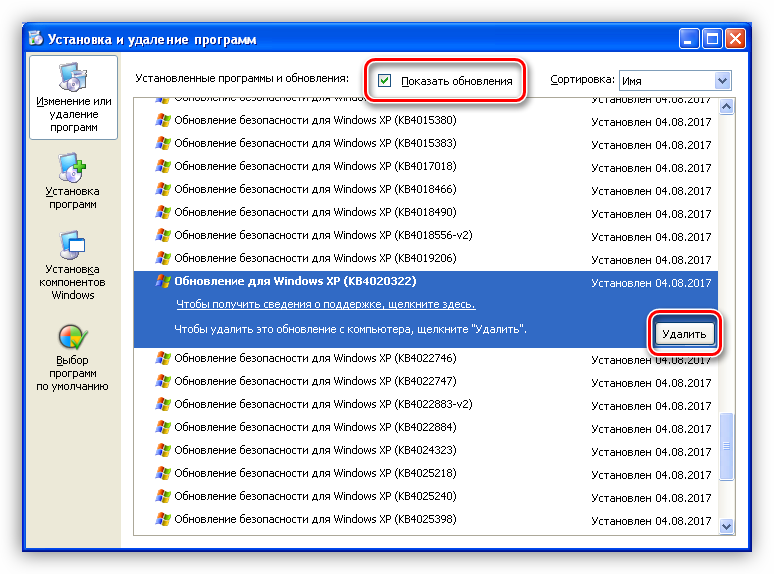The width and height of the screenshot is (774, 574).
Task: Click the window title bar program icon
Action: pyautogui.click(x=36, y=38)
